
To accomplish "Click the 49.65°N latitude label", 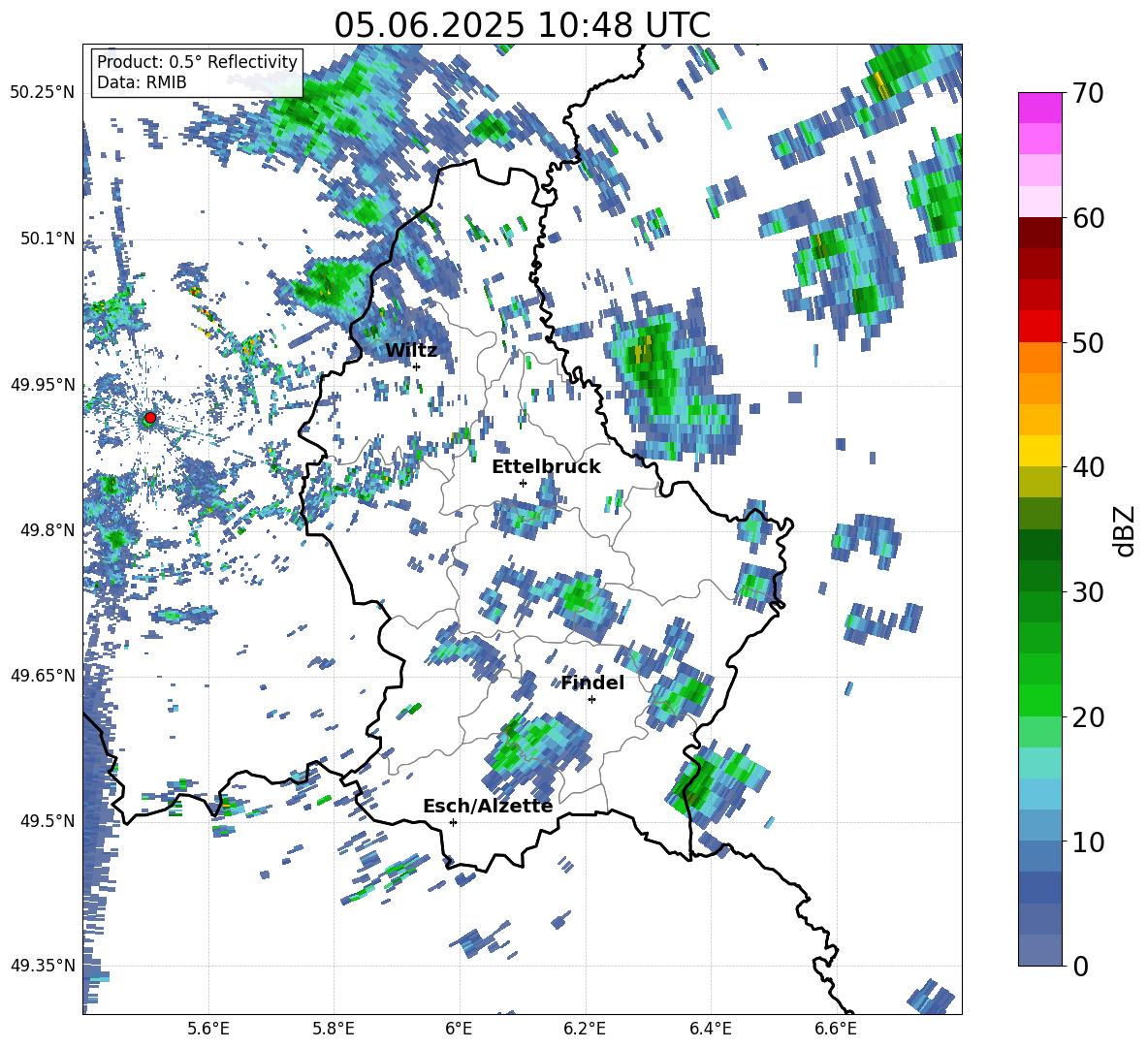I will point(42,675).
